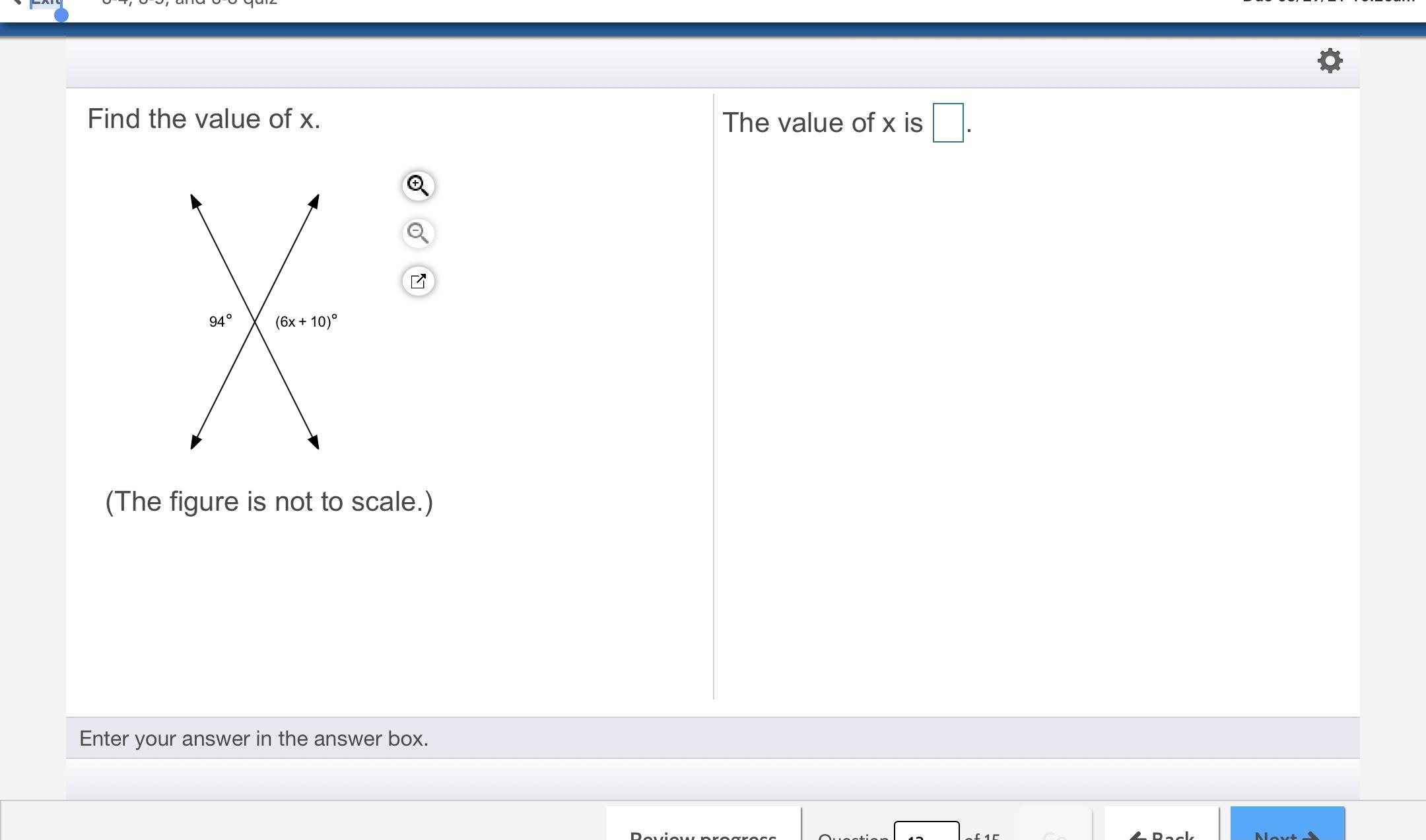This screenshot has height=840, width=1426.
Task: Click the 94° angle label
Action: [221, 321]
